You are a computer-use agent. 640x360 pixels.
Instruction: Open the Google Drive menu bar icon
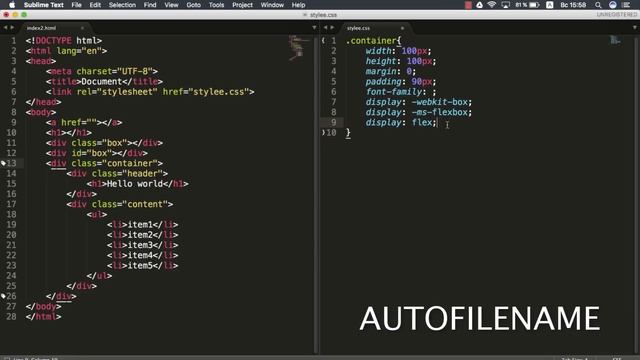click(480, 5)
